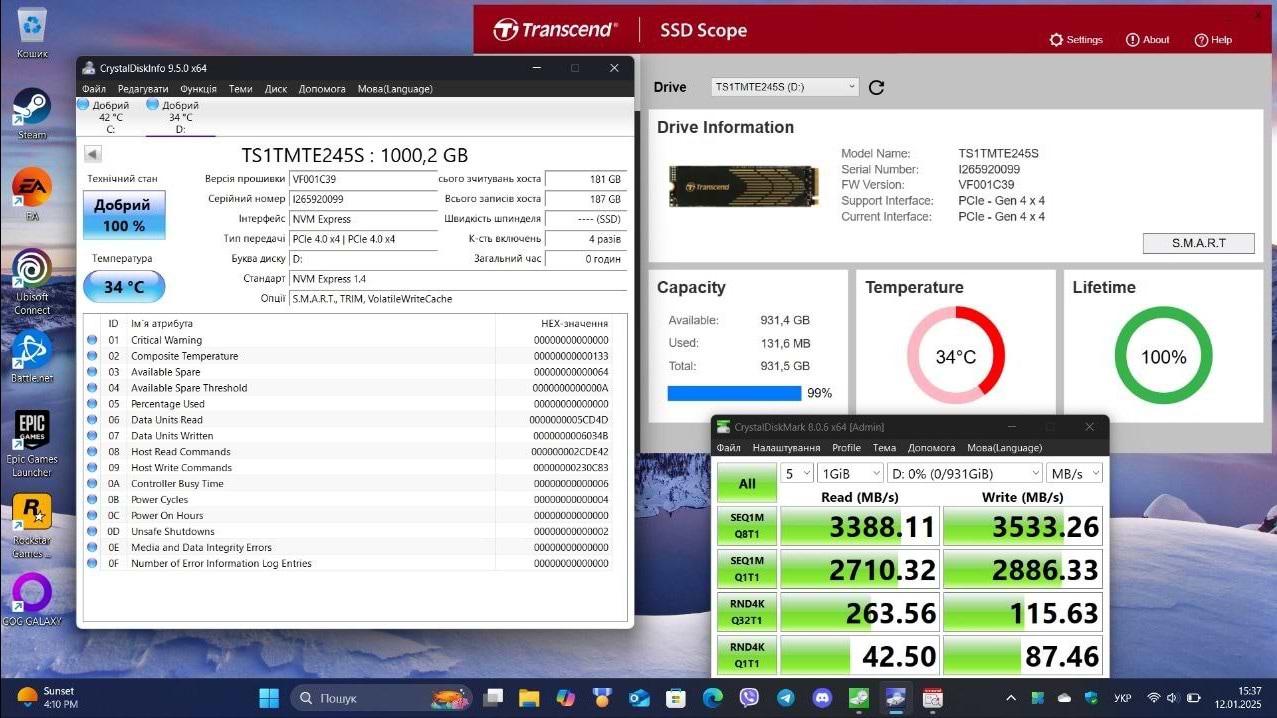Open Discord from the taskbar
This screenshot has width=1277, height=718.
pos(822,697)
